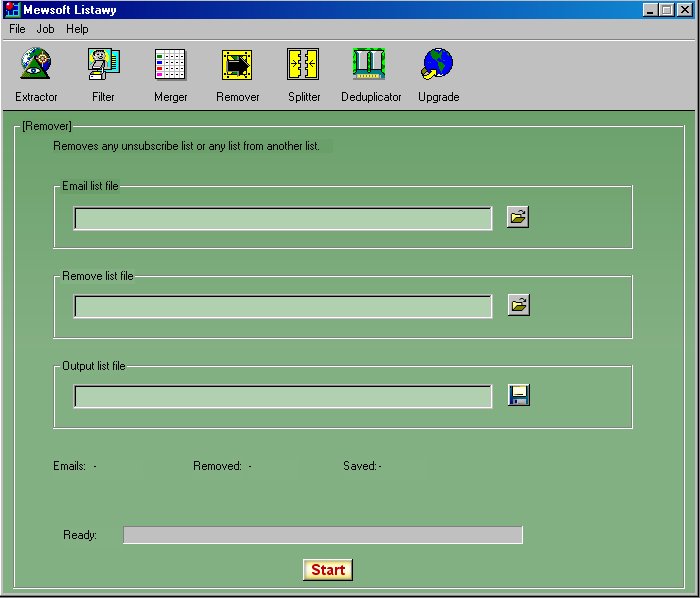The width and height of the screenshot is (700, 598).
Task: Select the Remover tool icon
Action: [237, 64]
